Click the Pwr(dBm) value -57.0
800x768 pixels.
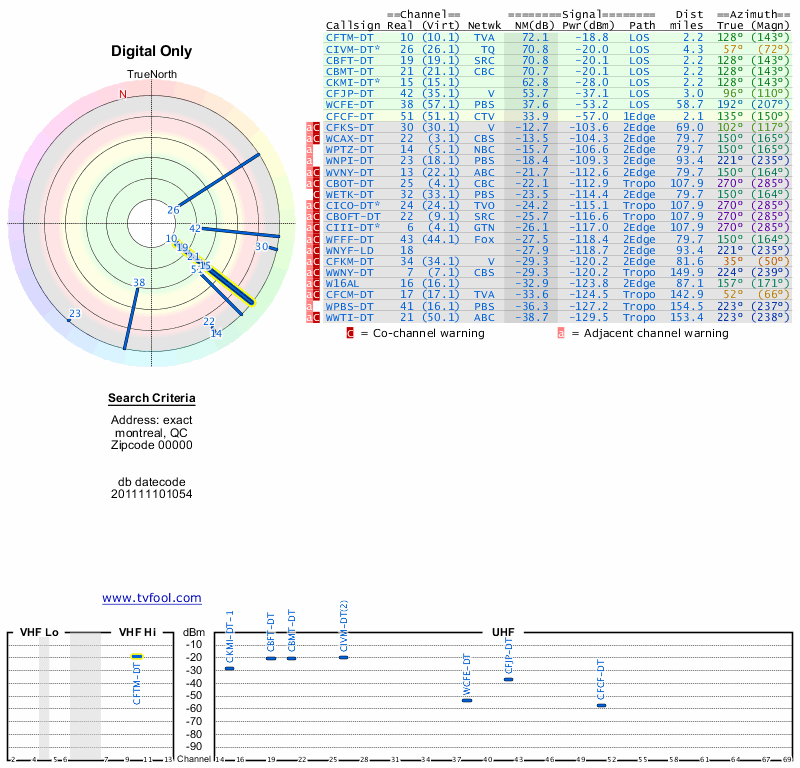(x=592, y=116)
